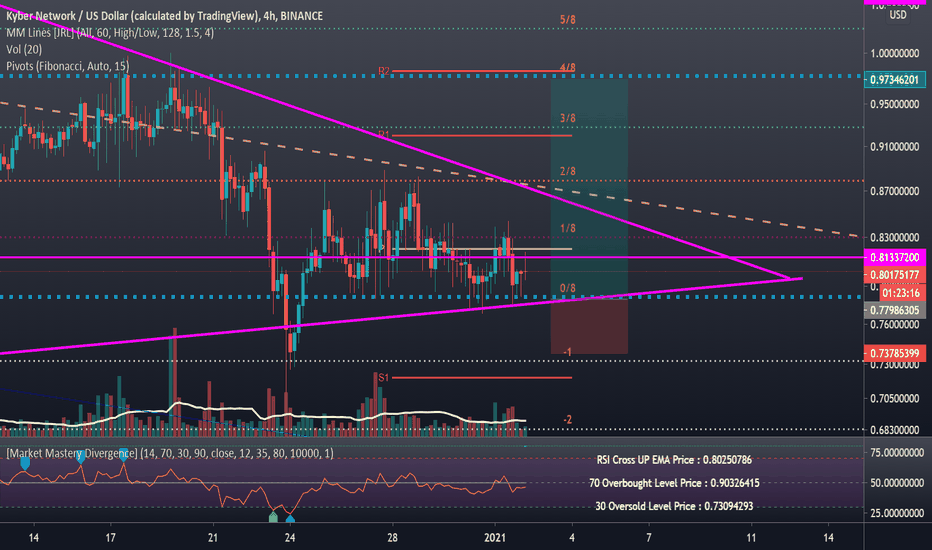Click the 0.91000000 price axis value

[895, 146]
